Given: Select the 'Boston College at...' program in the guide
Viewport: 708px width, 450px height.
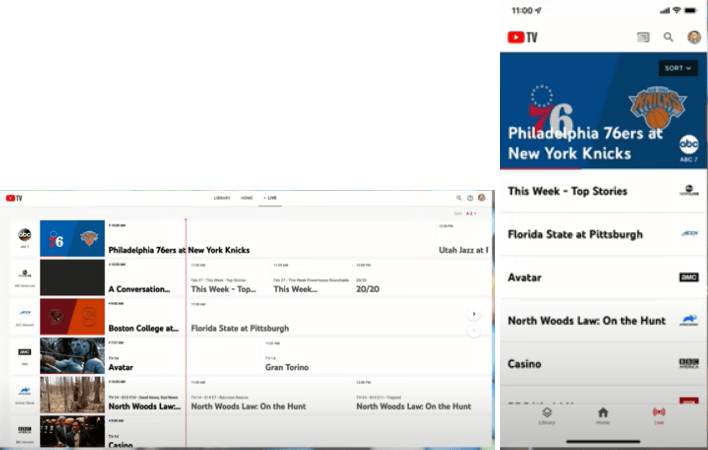Looking at the screenshot, I should coord(144,329).
